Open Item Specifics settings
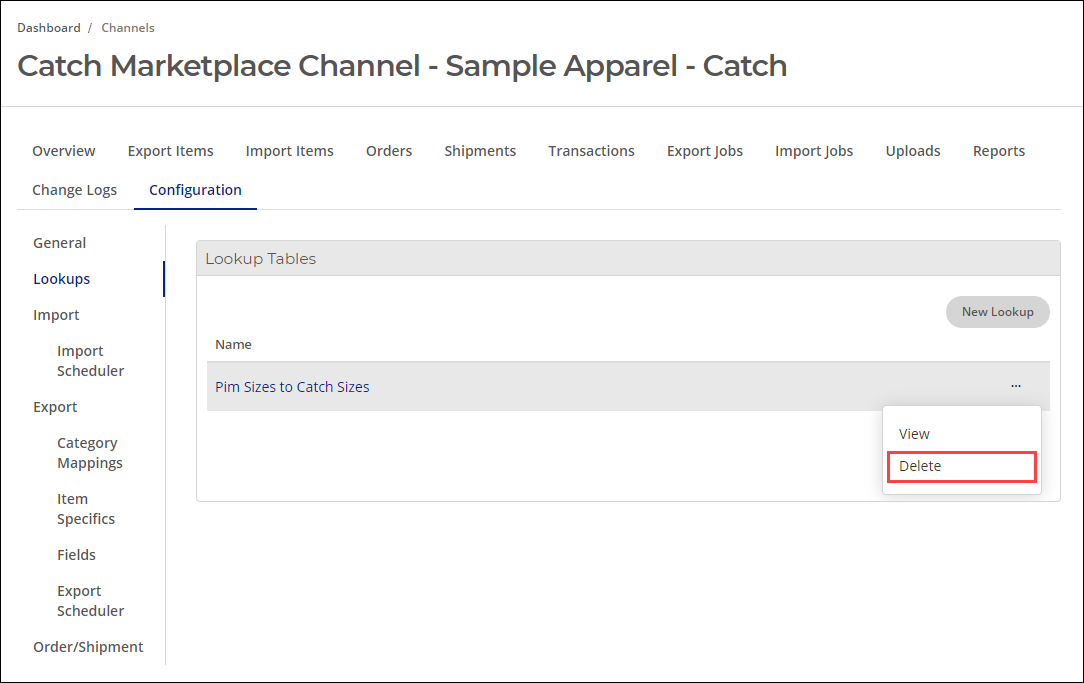Image resolution: width=1084 pixels, height=683 pixels. tap(86, 509)
